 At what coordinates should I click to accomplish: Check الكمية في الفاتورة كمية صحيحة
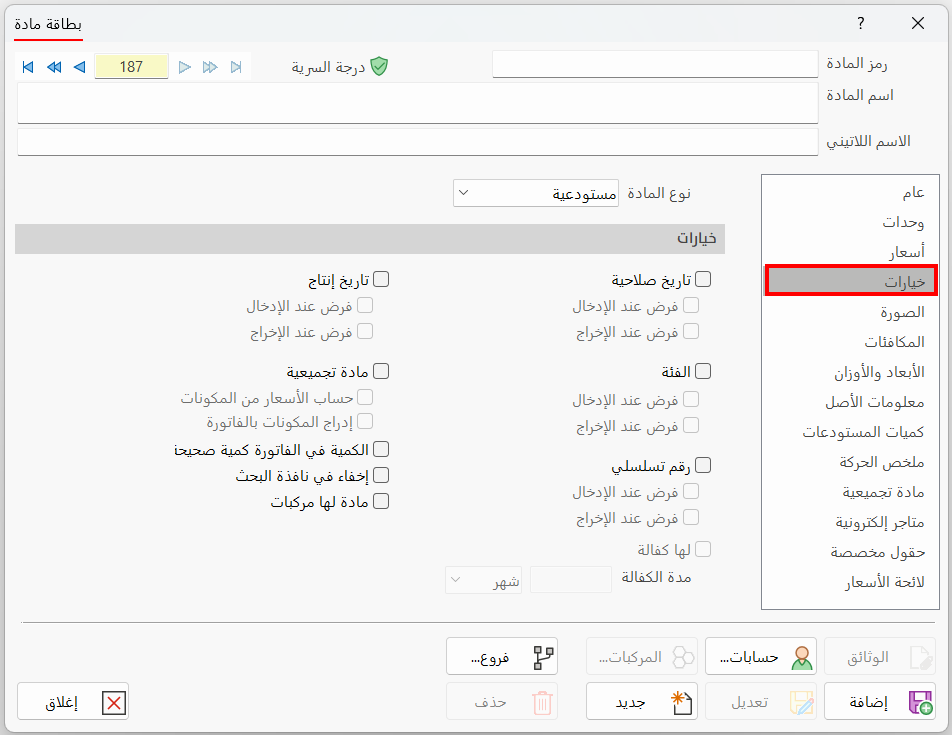click(381, 449)
